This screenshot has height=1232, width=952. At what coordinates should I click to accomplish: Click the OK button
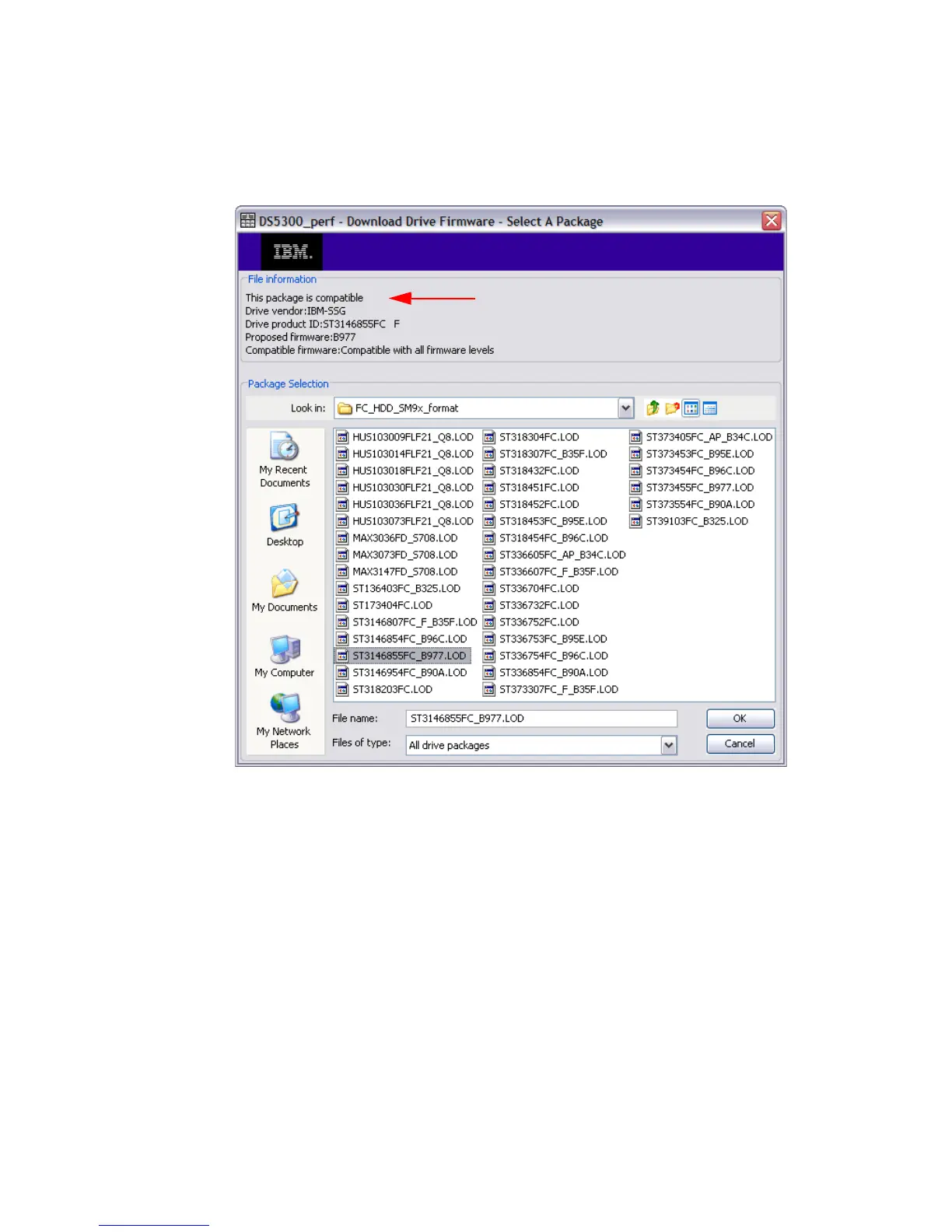click(740, 719)
